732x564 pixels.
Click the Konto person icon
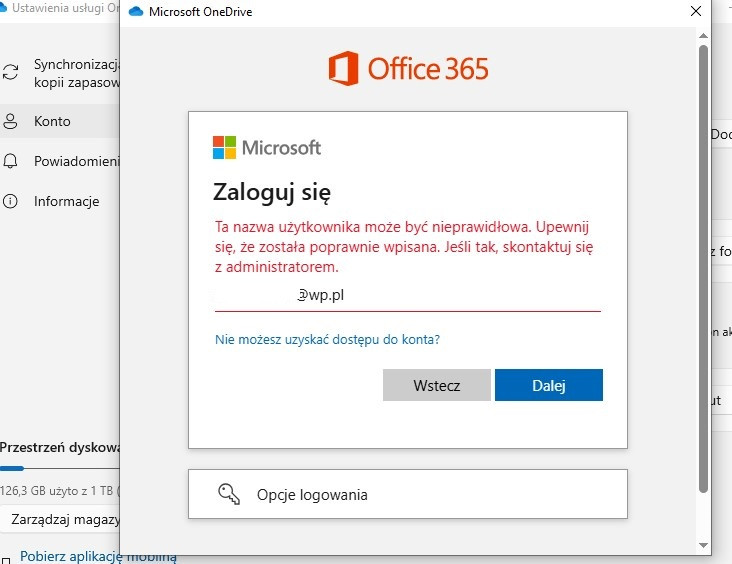(x=10, y=121)
